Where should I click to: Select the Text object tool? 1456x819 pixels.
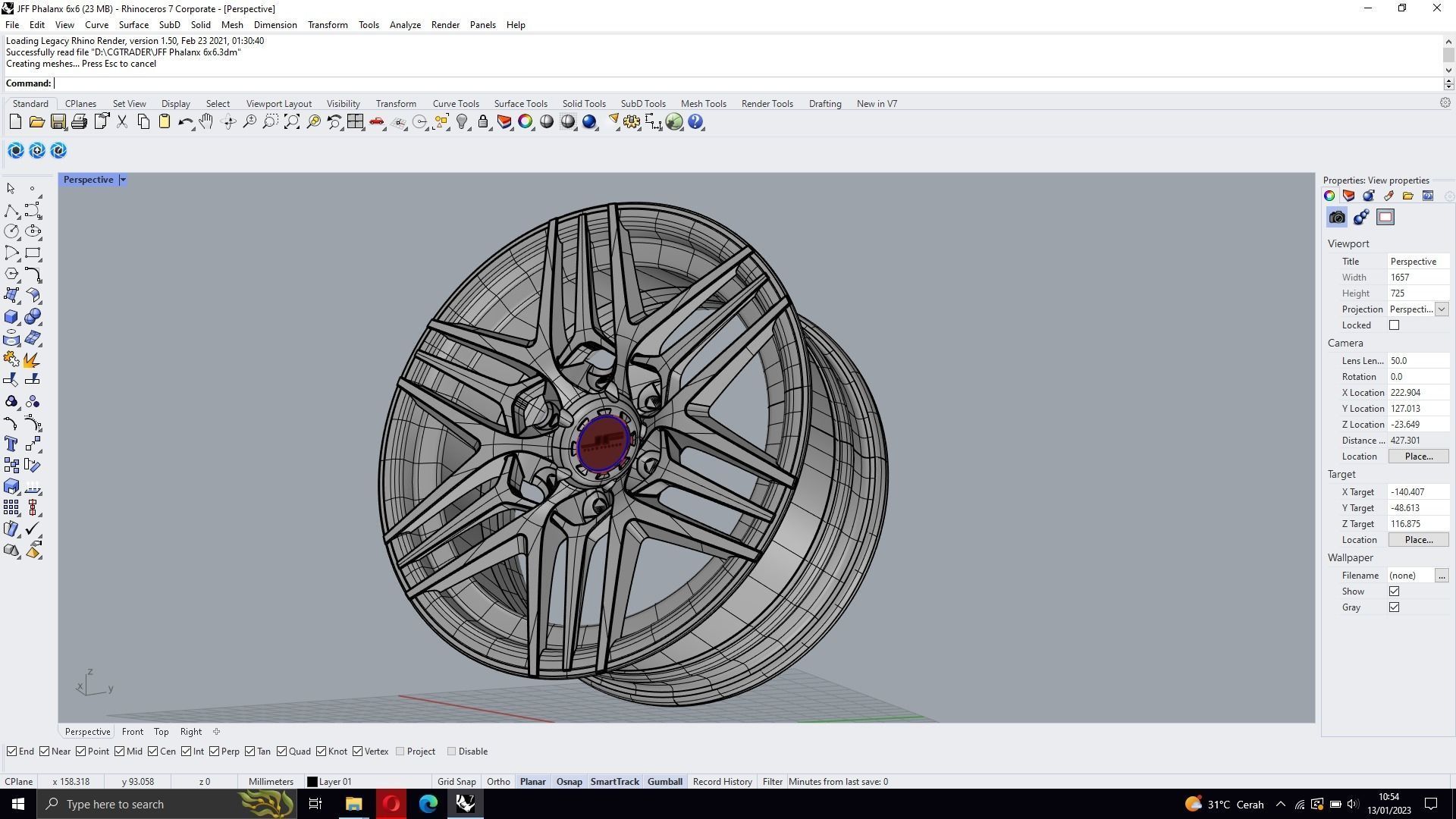[x=11, y=444]
